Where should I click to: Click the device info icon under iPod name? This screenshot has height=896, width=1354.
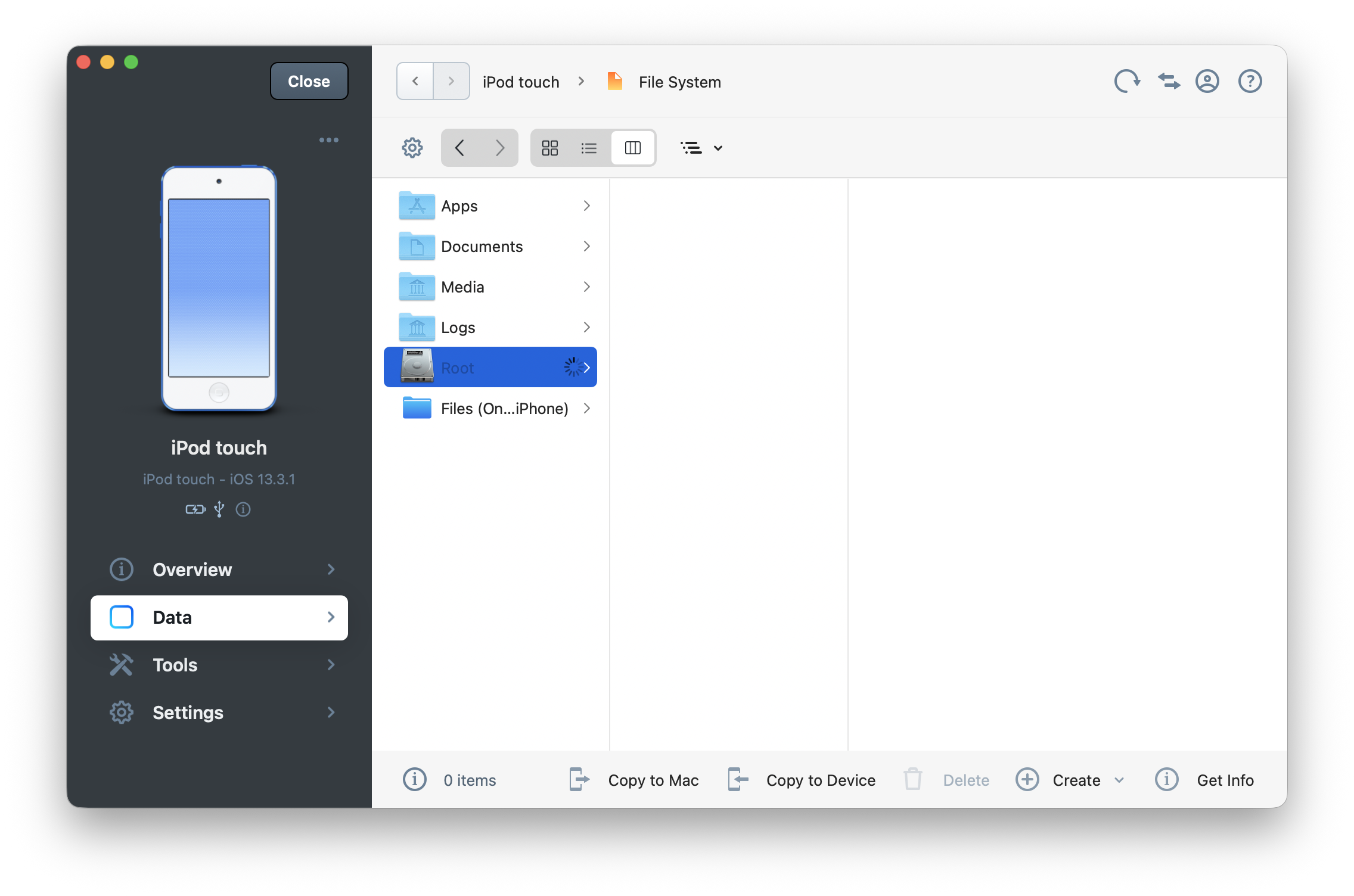(x=243, y=509)
